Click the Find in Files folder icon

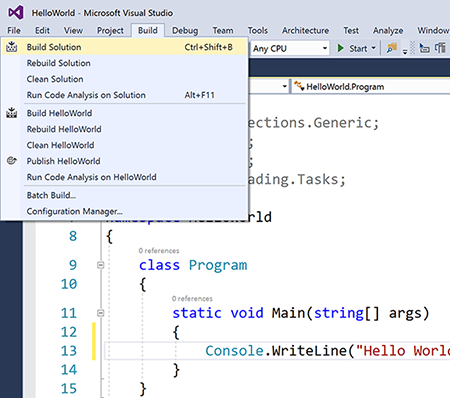click(x=391, y=48)
